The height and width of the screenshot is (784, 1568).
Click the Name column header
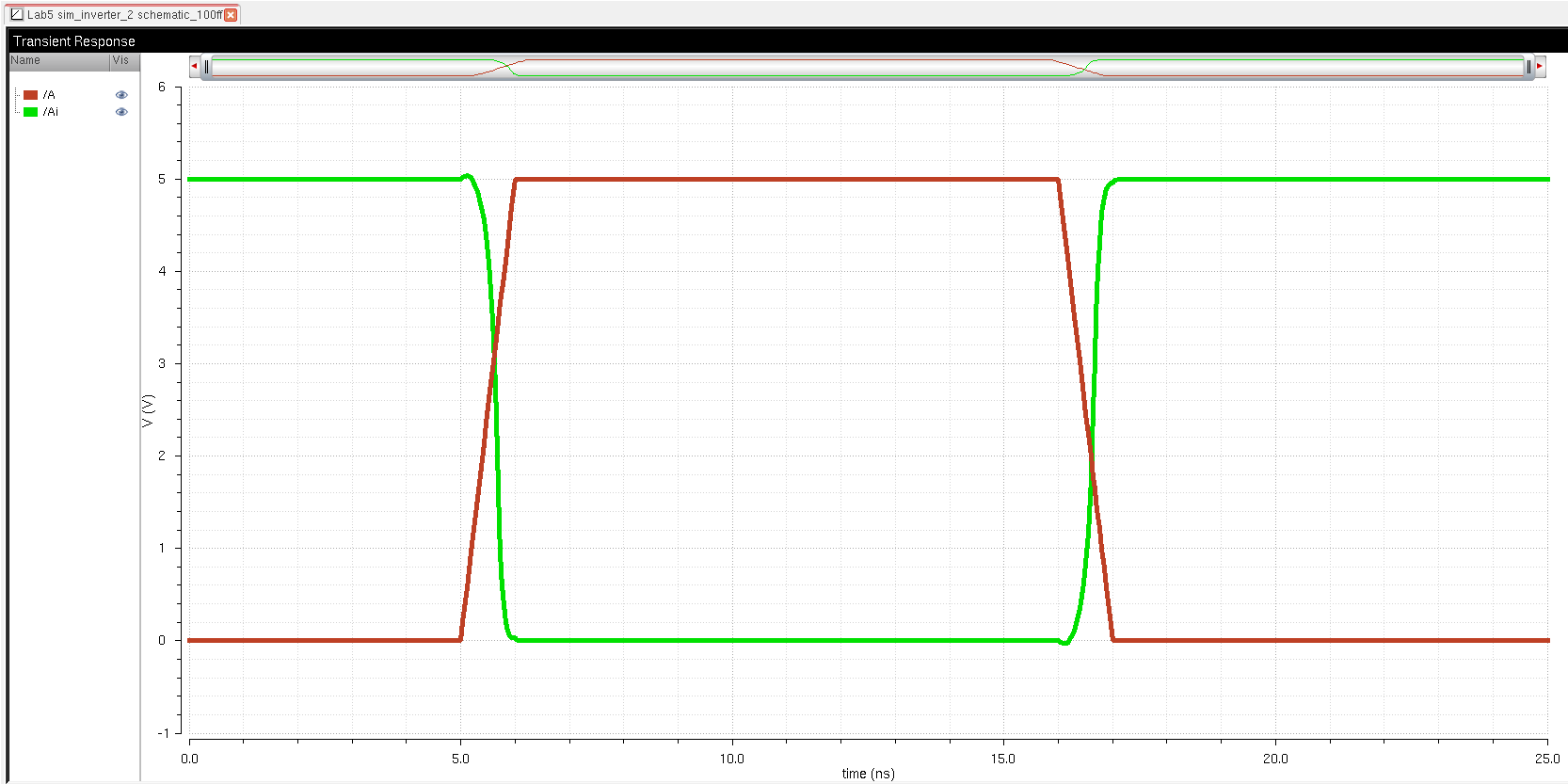58,61
